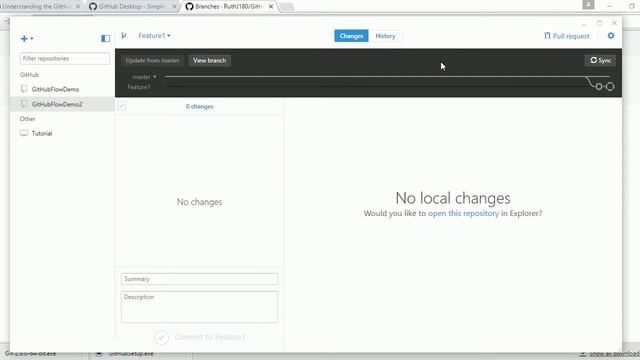Switch to the Branches browser tab
Viewport: 640px width, 360px height.
click(x=229, y=7)
